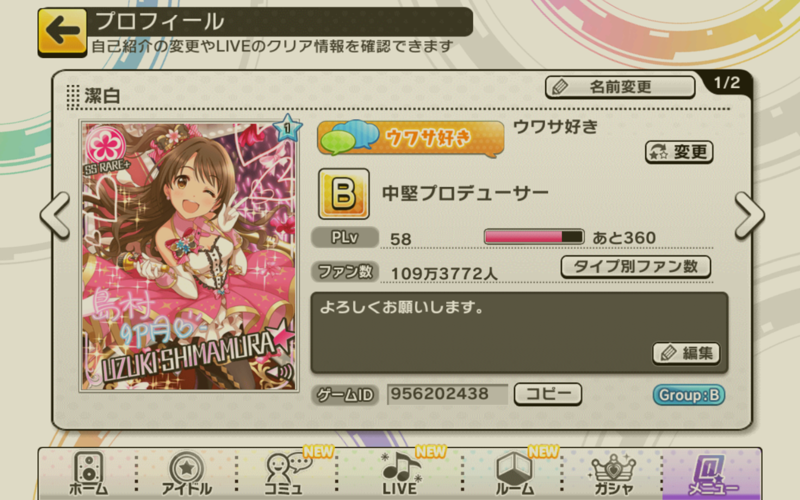
Task: Open the メニュー tab icon
Action: click(x=712, y=474)
